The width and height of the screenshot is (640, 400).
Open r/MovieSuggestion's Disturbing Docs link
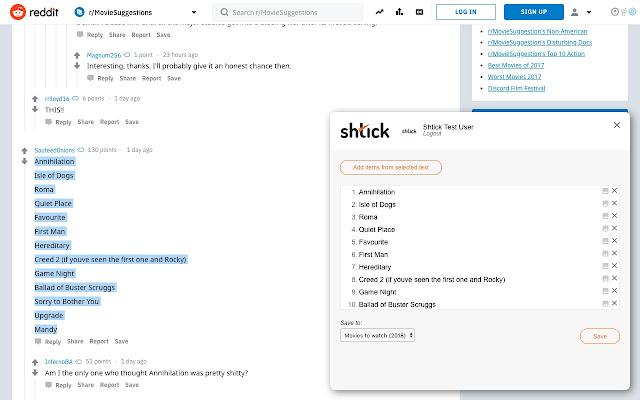540,42
